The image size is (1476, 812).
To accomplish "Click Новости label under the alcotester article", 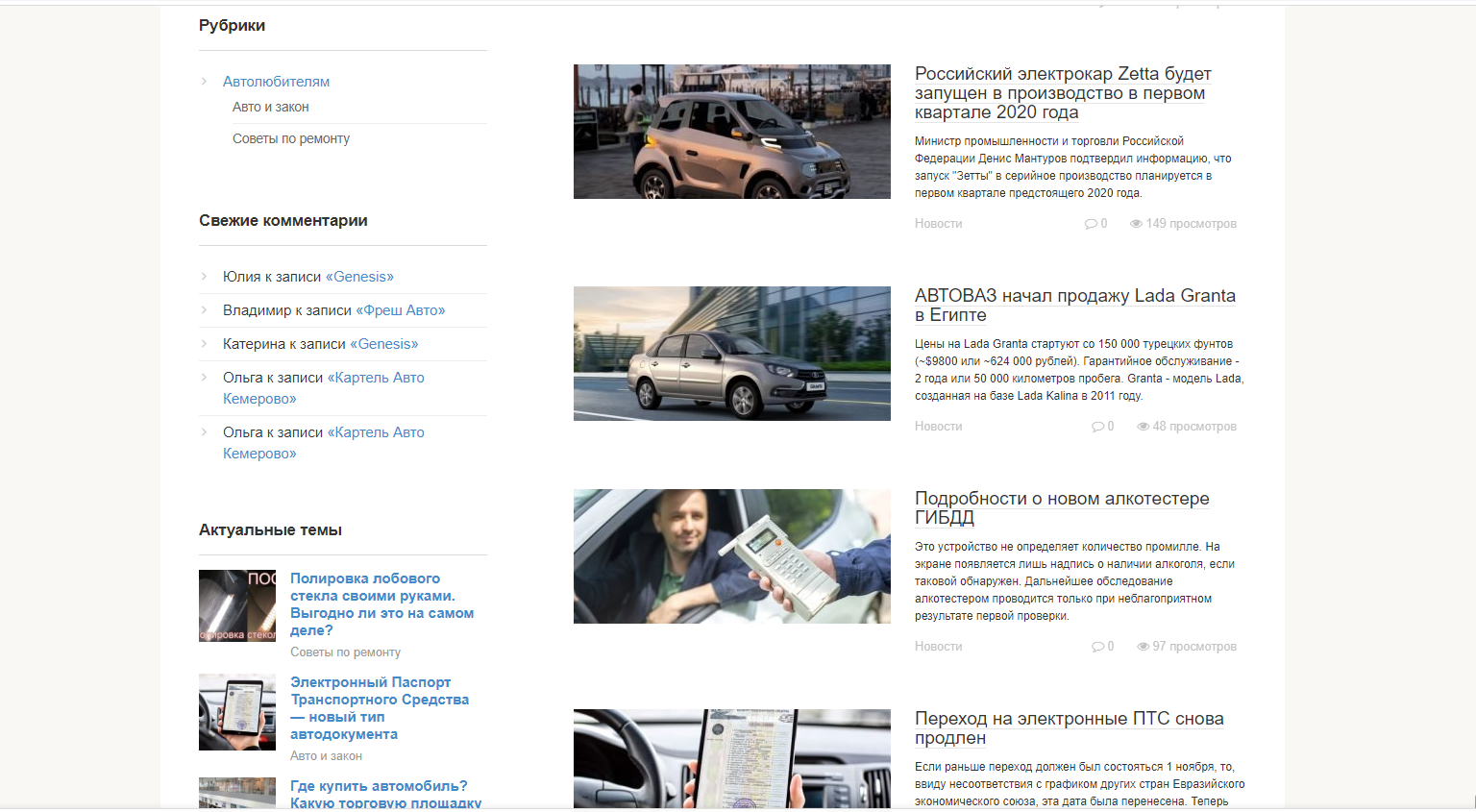I will pyautogui.click(x=938, y=646).
